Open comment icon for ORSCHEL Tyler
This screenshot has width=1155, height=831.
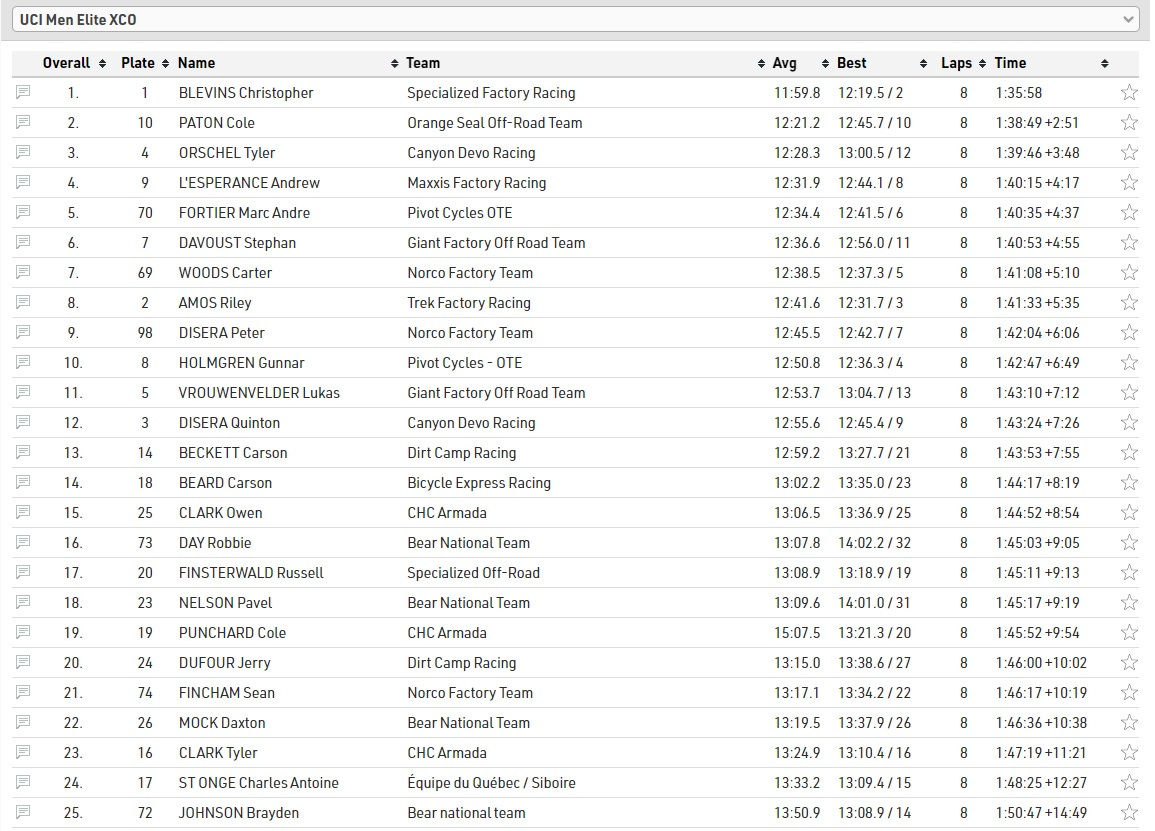[24, 152]
